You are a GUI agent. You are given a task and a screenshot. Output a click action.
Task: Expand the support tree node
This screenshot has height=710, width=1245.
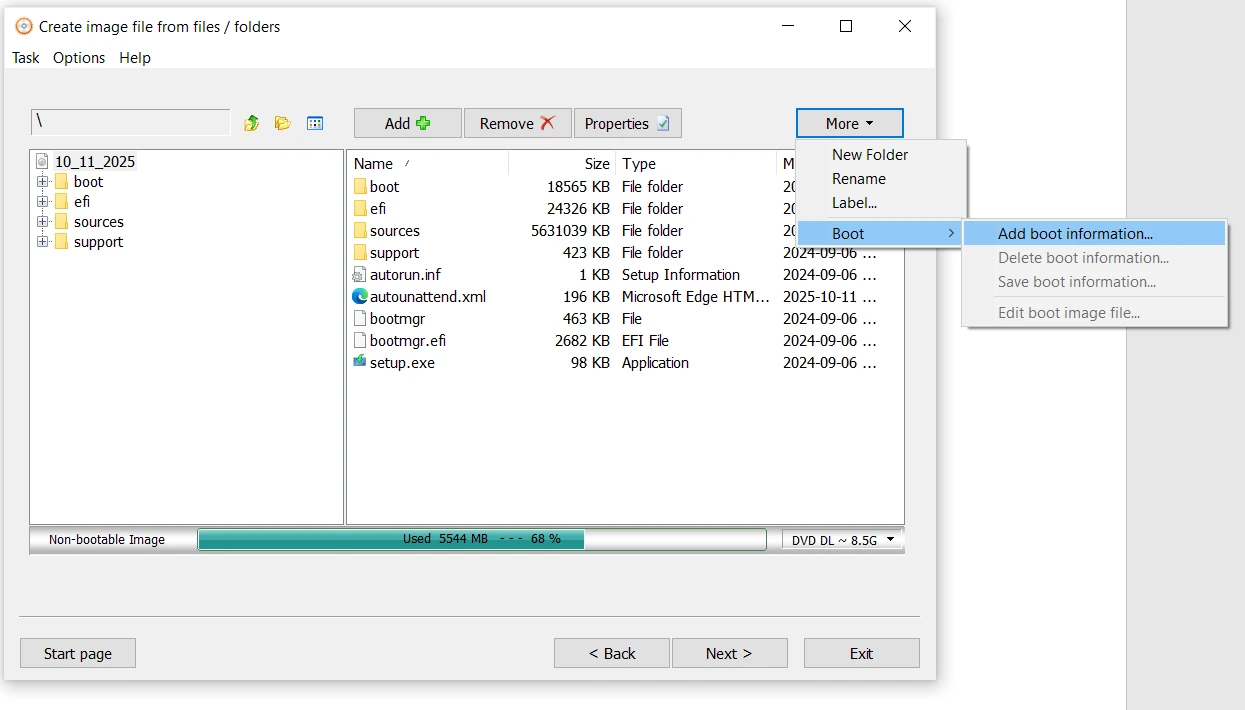click(x=43, y=242)
